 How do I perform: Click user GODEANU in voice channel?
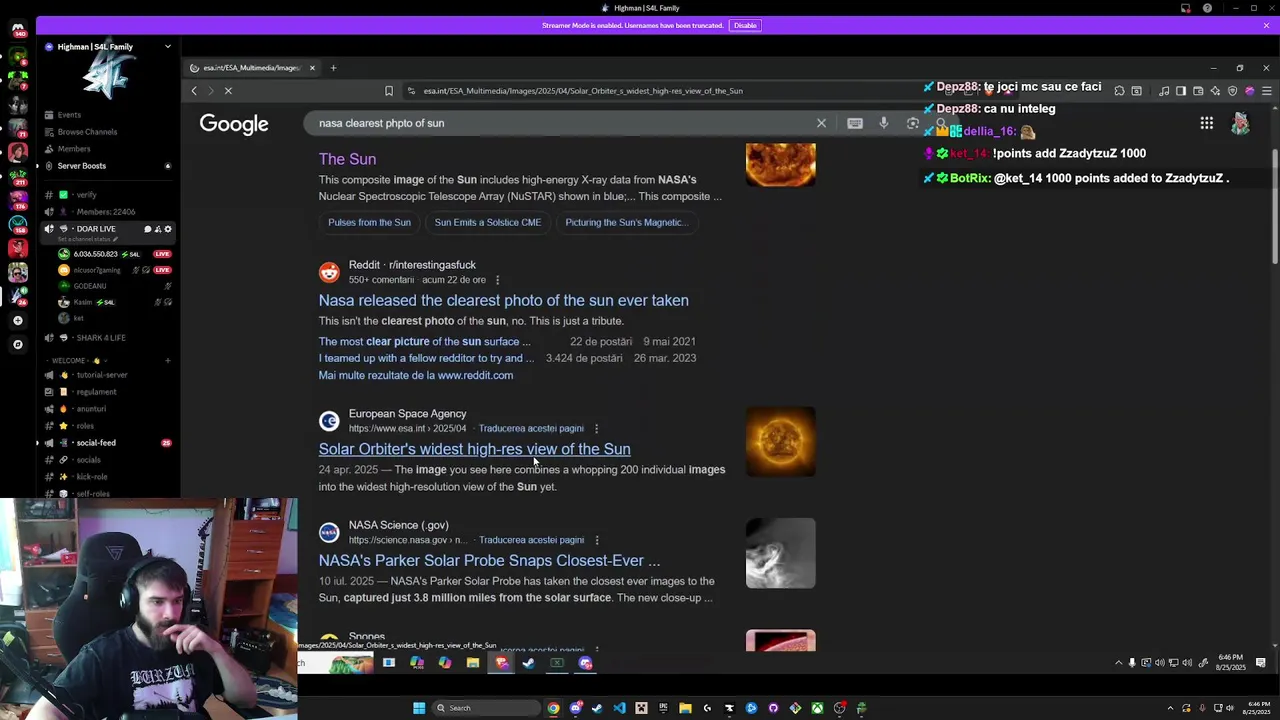click(89, 286)
